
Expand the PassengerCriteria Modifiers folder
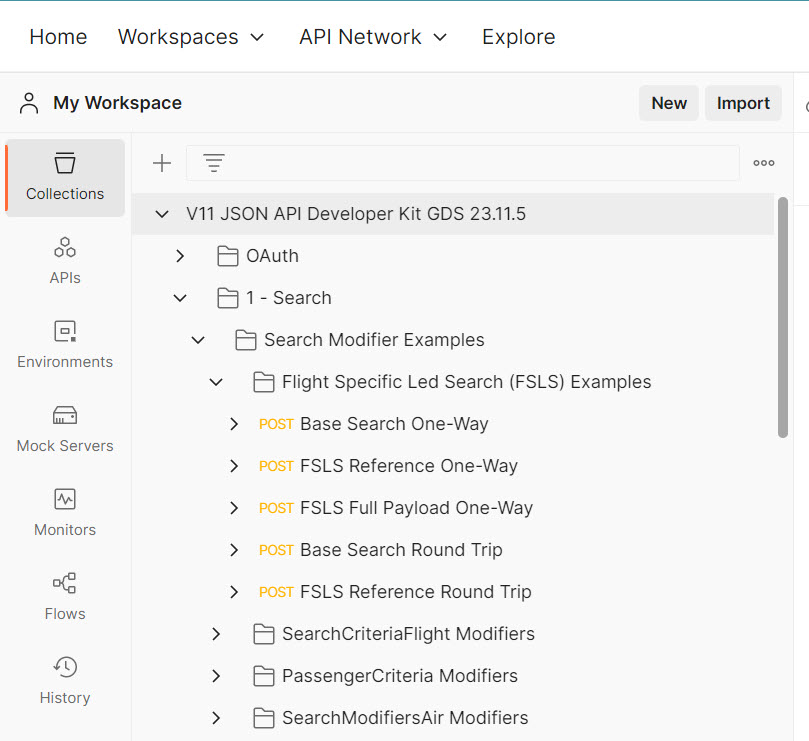pos(216,676)
